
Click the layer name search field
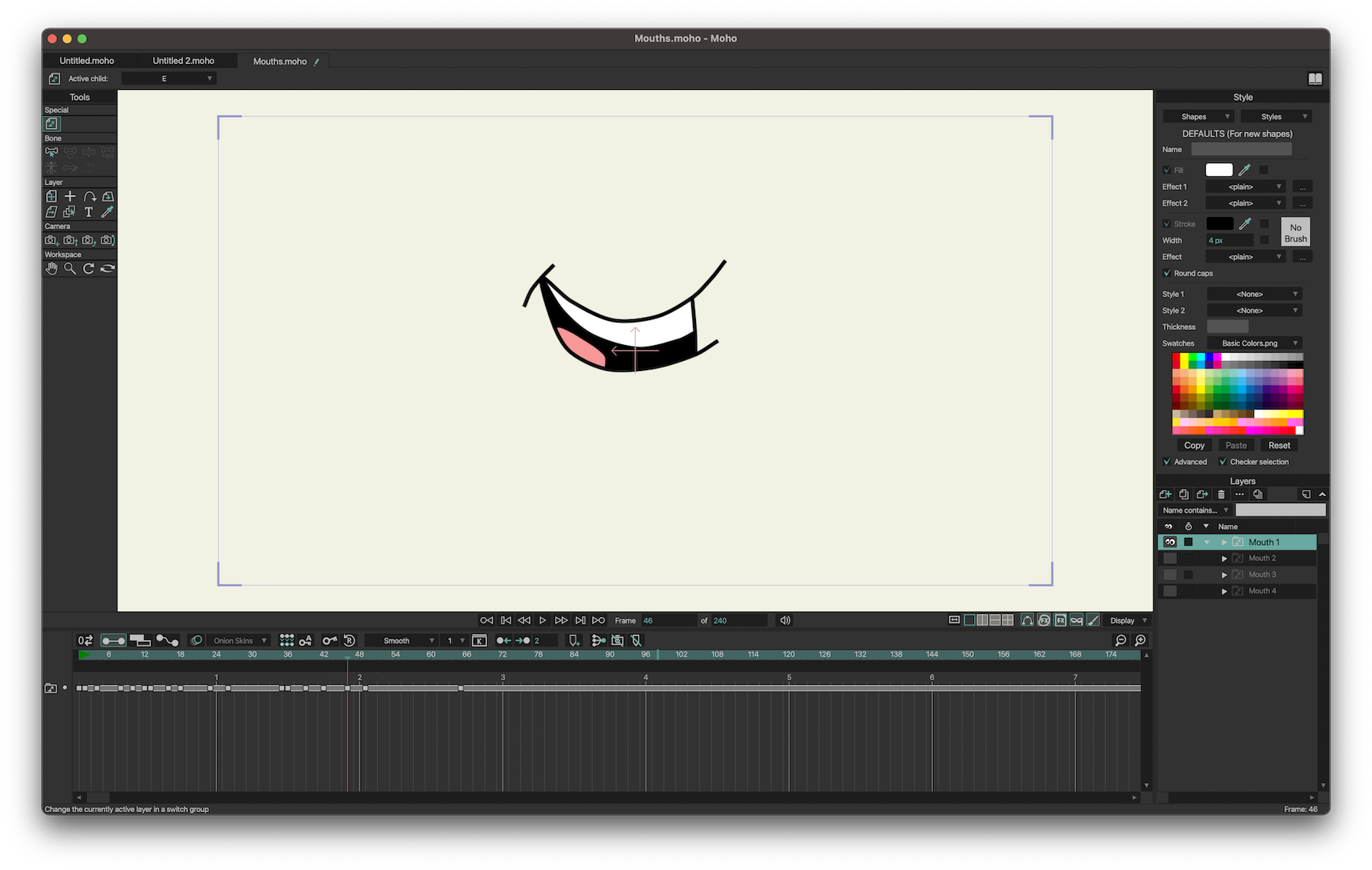coord(1281,510)
